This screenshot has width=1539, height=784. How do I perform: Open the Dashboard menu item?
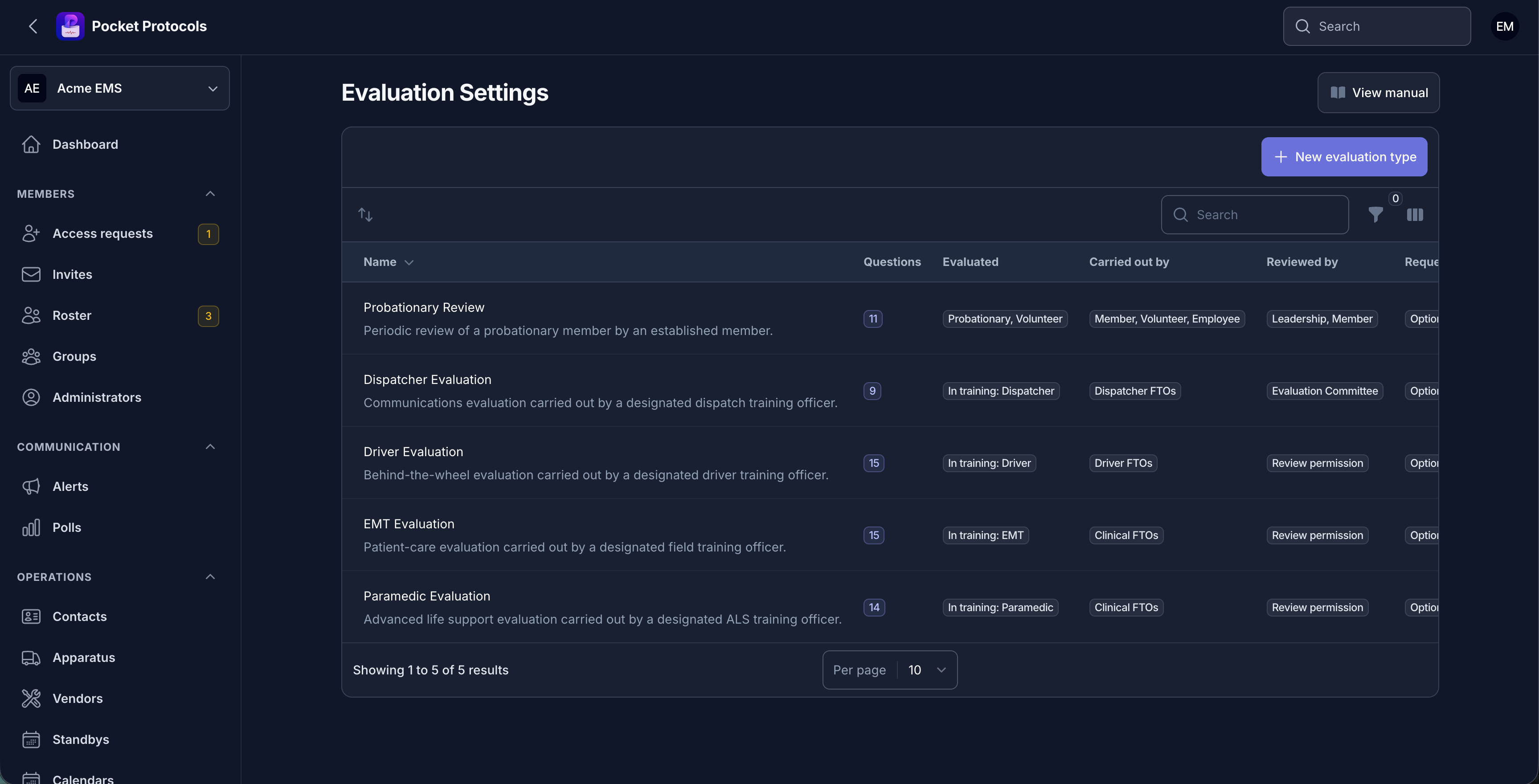[119, 144]
